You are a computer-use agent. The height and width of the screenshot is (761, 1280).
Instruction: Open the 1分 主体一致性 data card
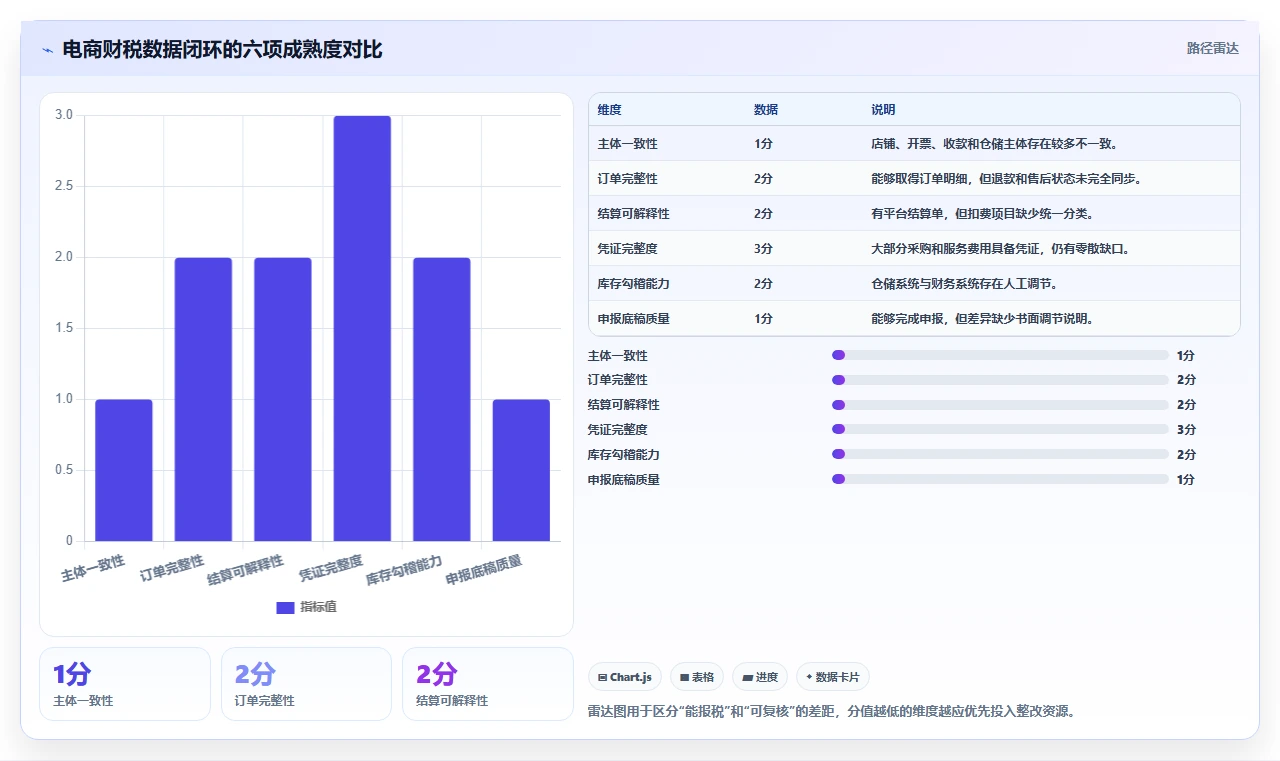click(x=125, y=684)
